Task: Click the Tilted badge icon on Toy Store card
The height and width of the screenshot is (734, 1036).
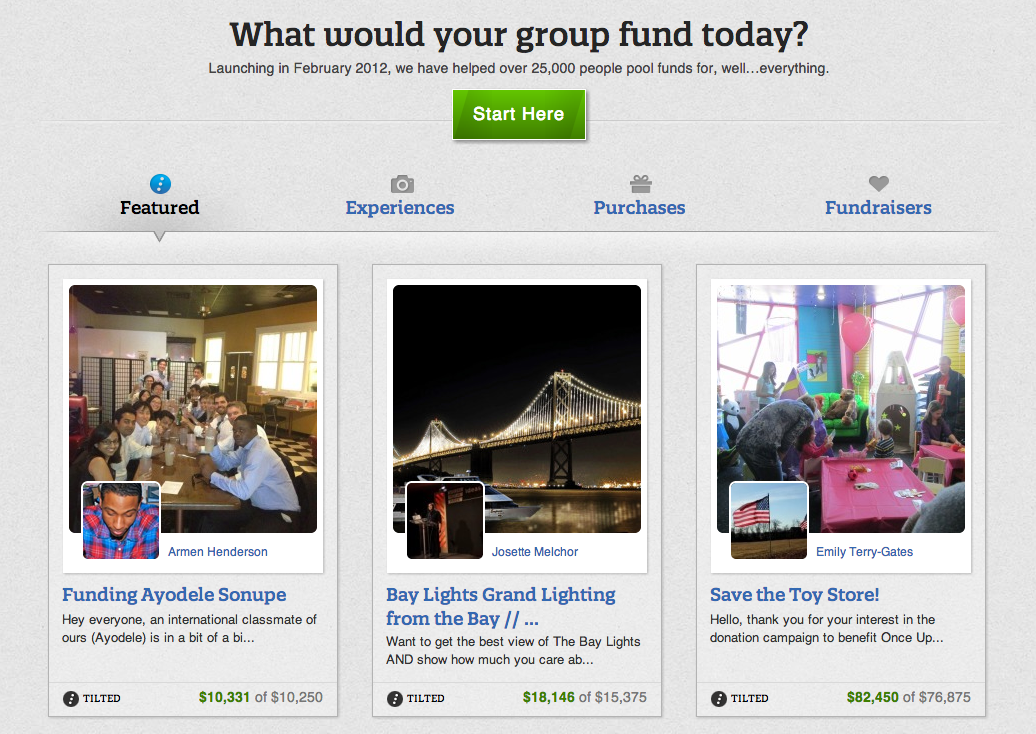Action: pos(719,698)
